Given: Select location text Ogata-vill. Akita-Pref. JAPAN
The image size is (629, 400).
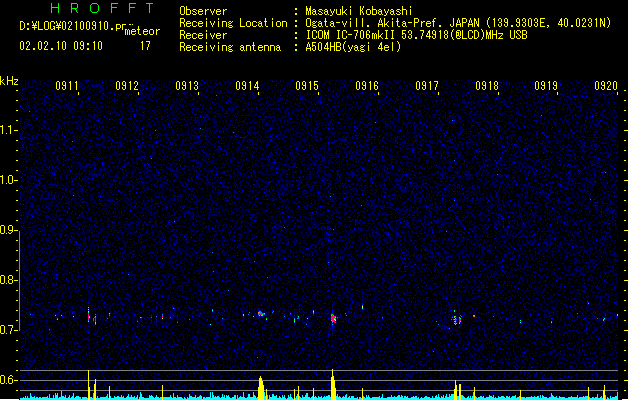Looking at the screenshot, I should tap(392, 23).
